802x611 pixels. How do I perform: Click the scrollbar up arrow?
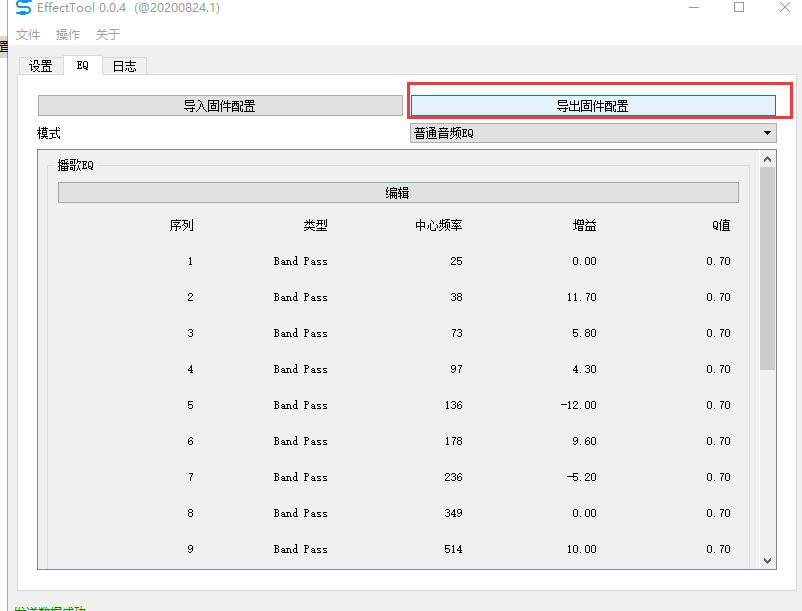[x=767, y=159]
